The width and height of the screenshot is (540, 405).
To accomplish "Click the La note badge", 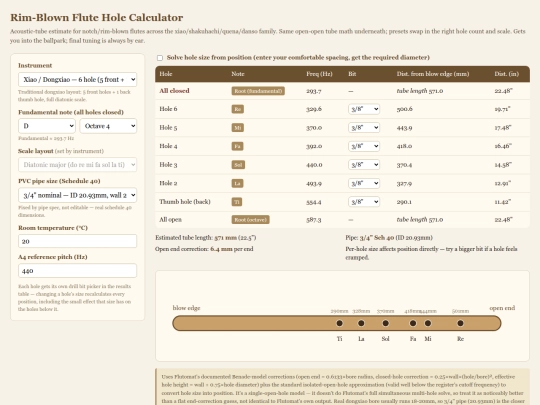I will pos(237,183).
